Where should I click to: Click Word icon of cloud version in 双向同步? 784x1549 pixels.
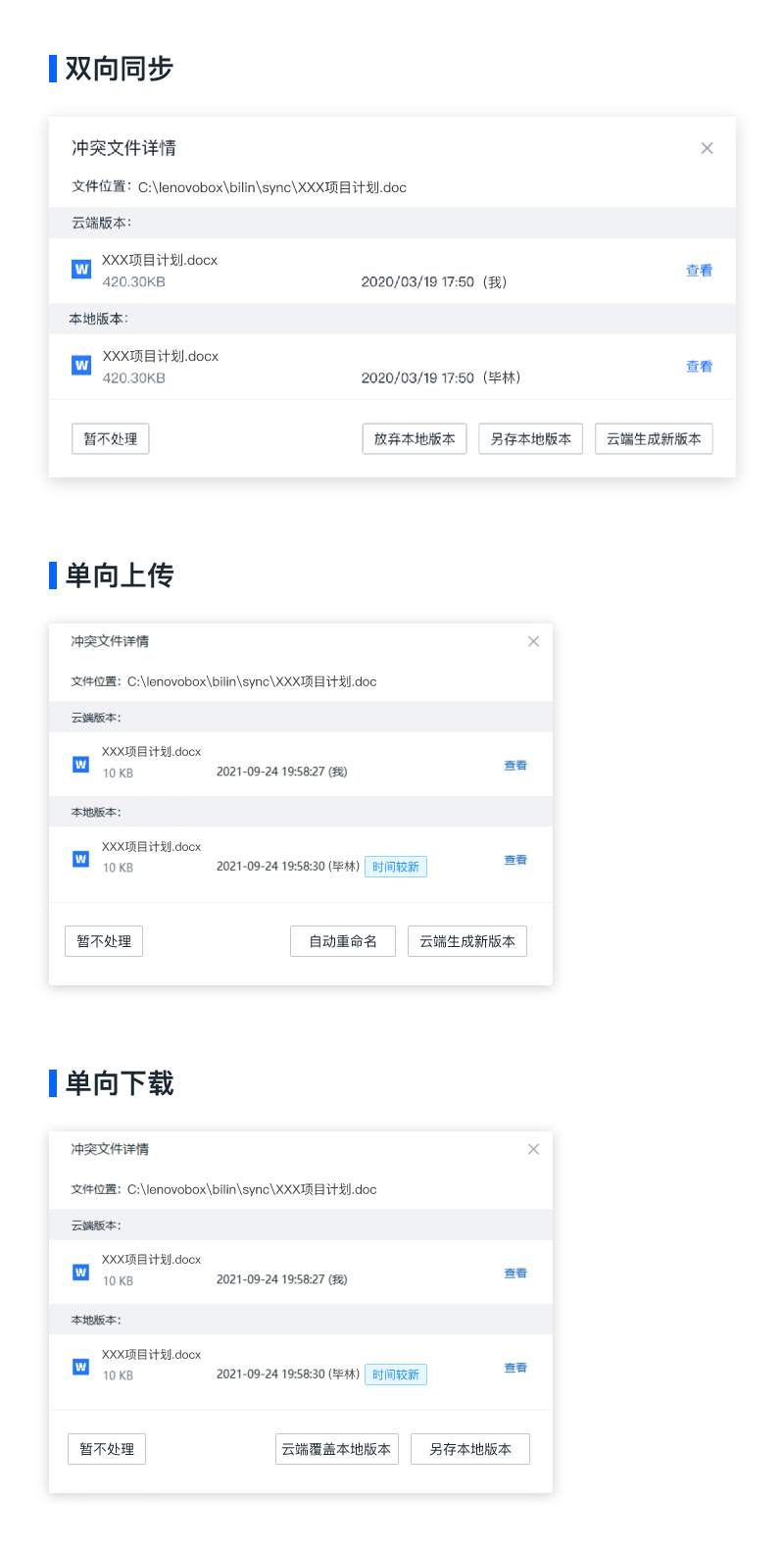click(x=82, y=270)
